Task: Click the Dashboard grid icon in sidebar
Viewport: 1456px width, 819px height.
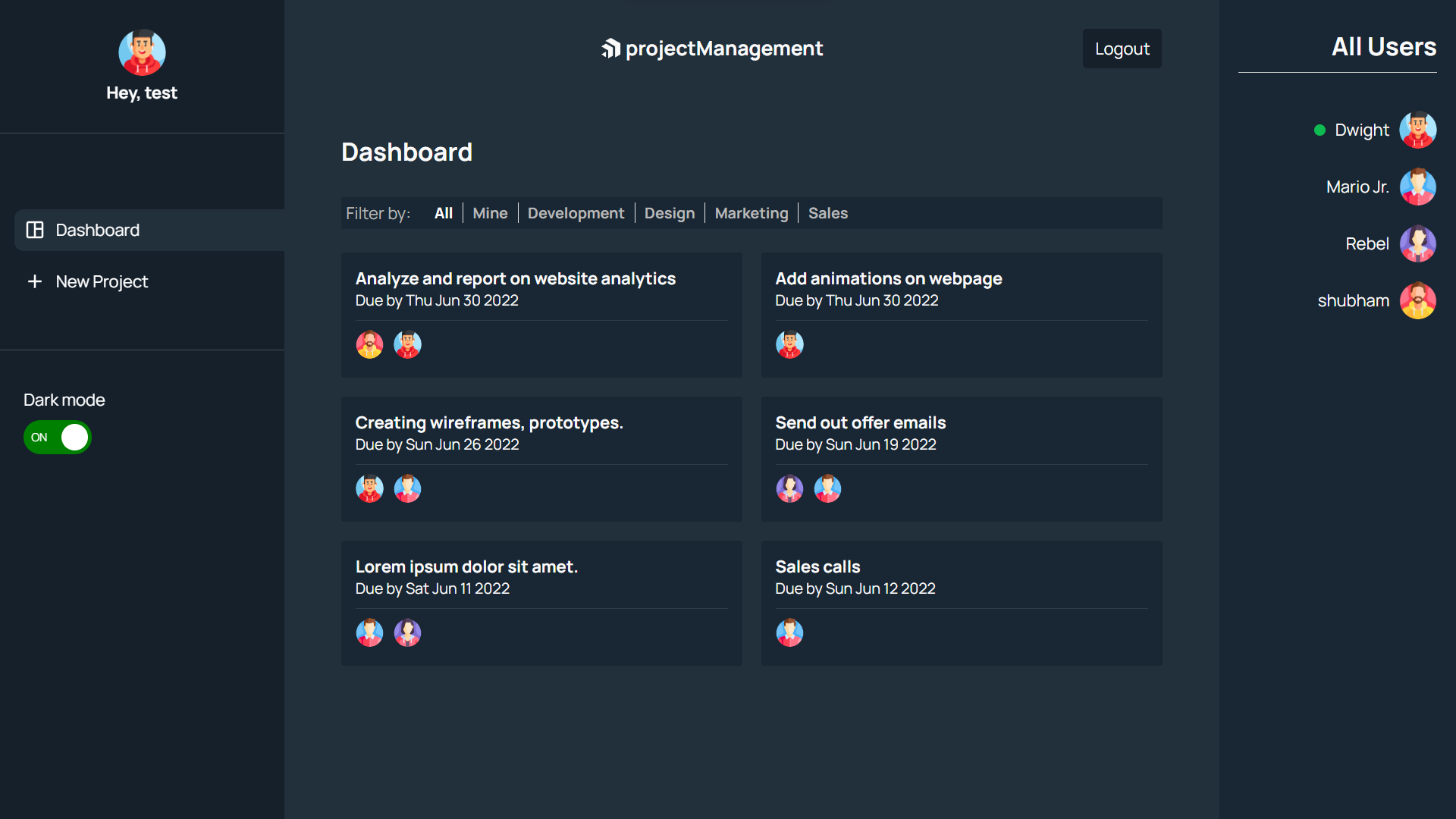Action: click(x=35, y=230)
